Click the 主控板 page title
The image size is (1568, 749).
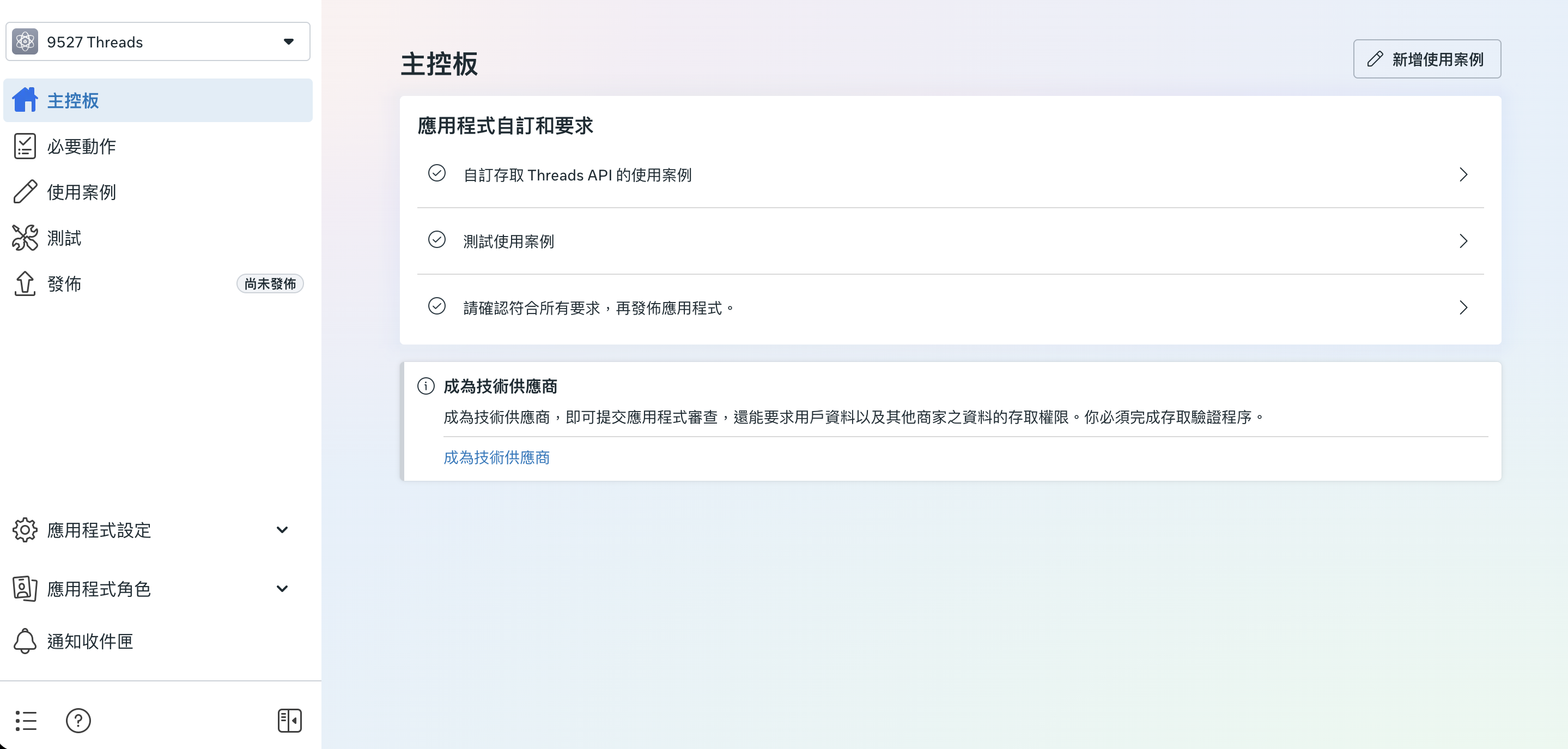click(x=439, y=64)
